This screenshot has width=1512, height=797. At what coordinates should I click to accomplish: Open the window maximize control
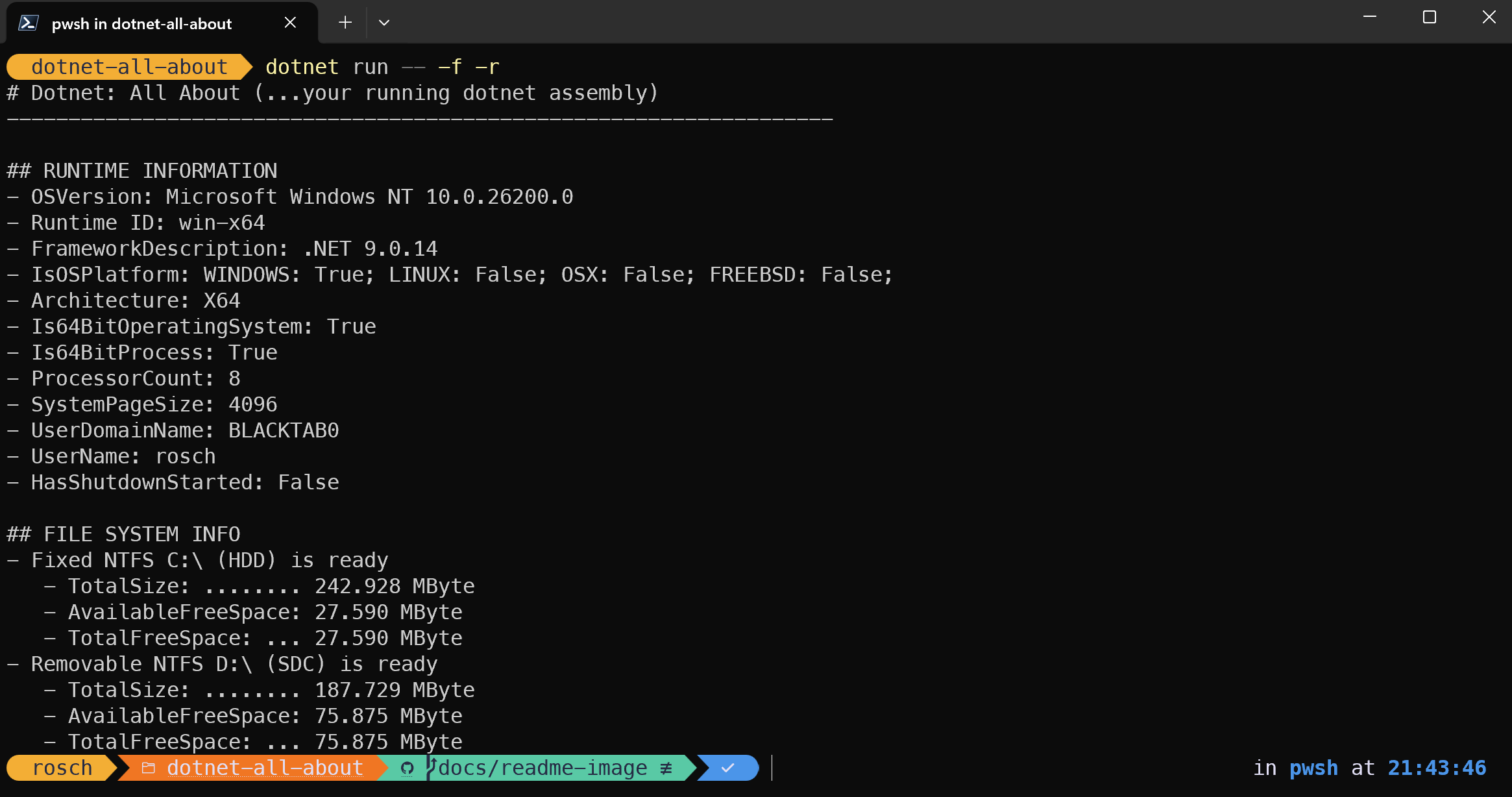tap(1428, 18)
